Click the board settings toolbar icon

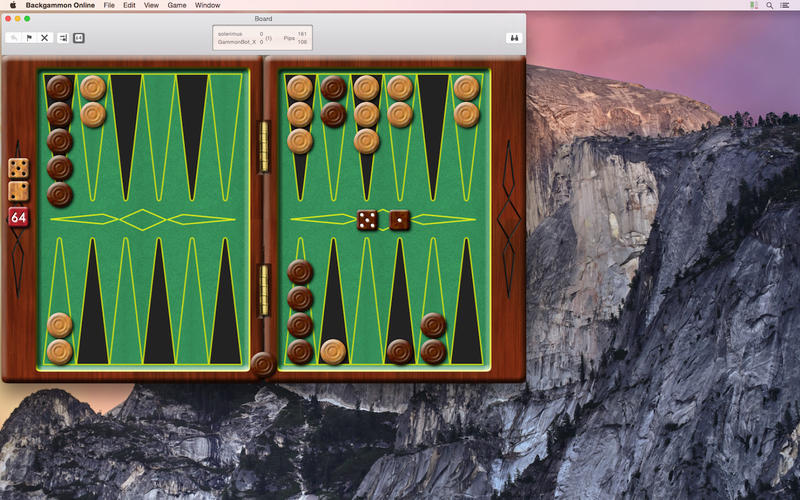click(63, 38)
